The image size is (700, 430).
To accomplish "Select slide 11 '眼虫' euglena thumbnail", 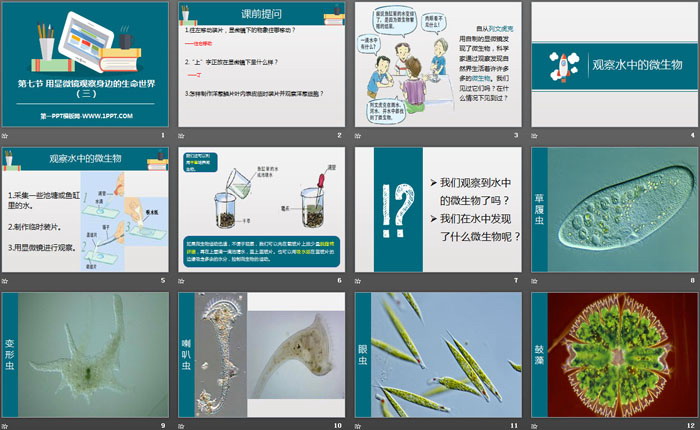I will point(438,355).
